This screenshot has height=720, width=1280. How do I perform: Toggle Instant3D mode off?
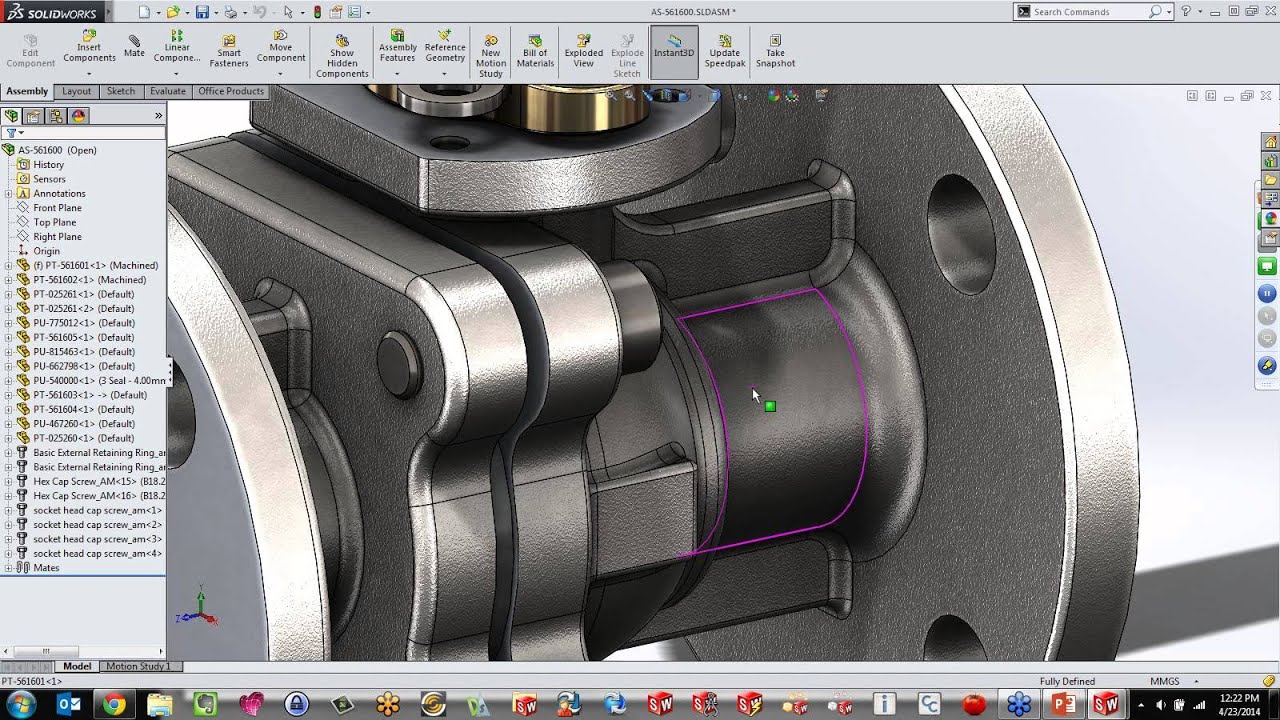point(674,51)
